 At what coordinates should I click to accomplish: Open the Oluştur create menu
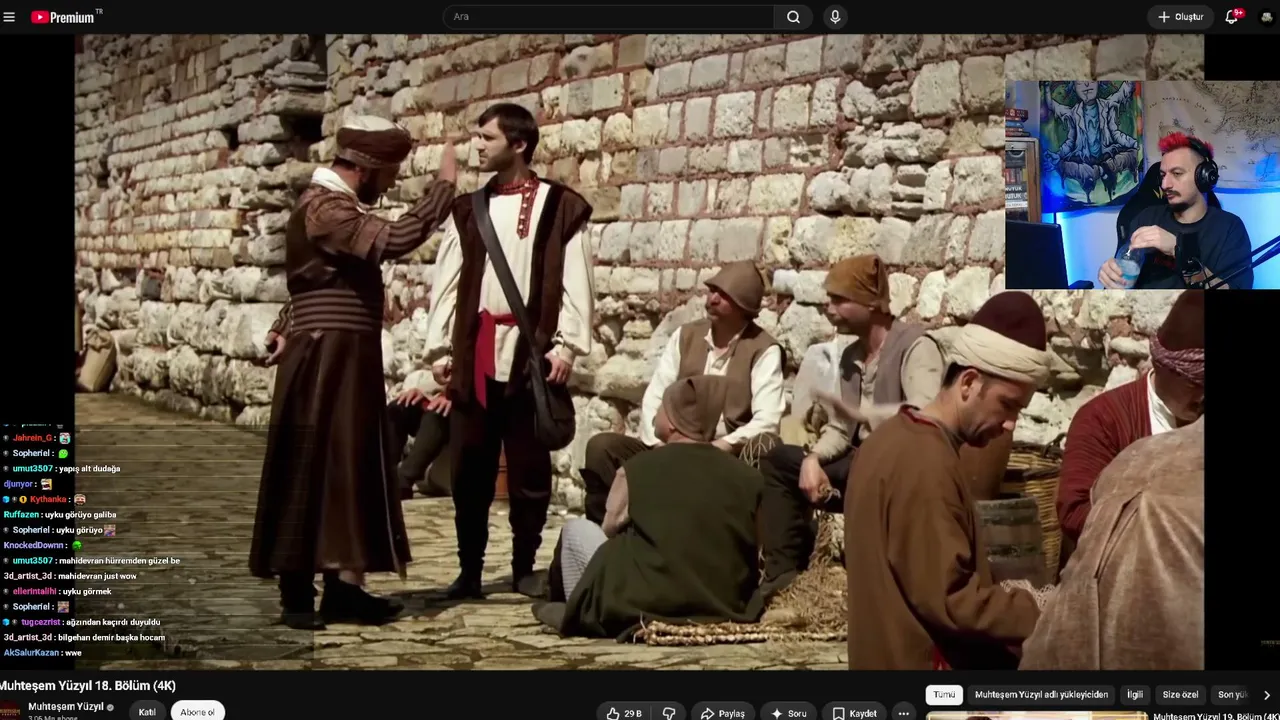pos(1181,17)
